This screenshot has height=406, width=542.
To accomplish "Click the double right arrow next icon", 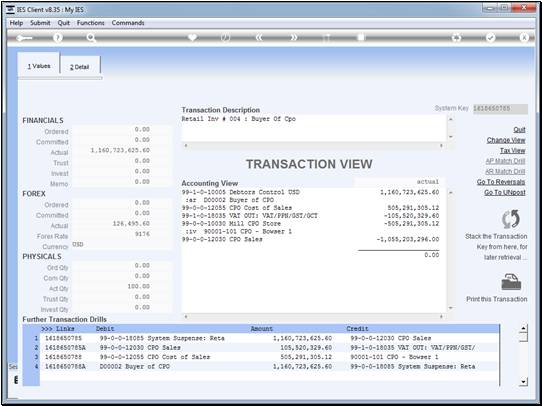I will coord(293,38).
